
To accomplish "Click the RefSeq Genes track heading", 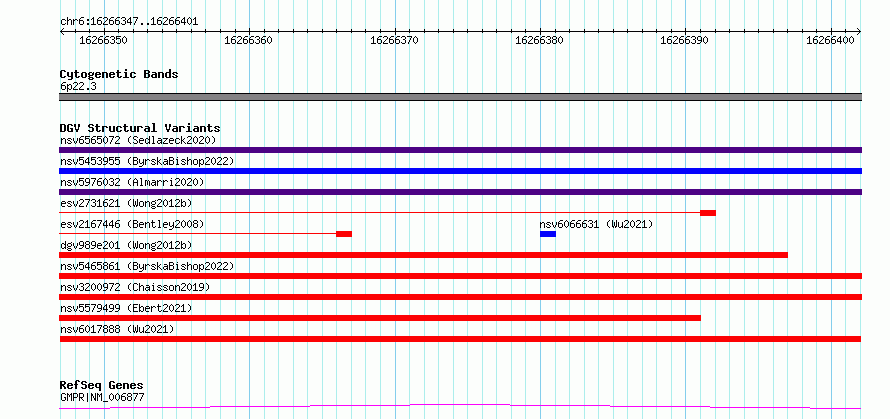I will (x=102, y=386).
